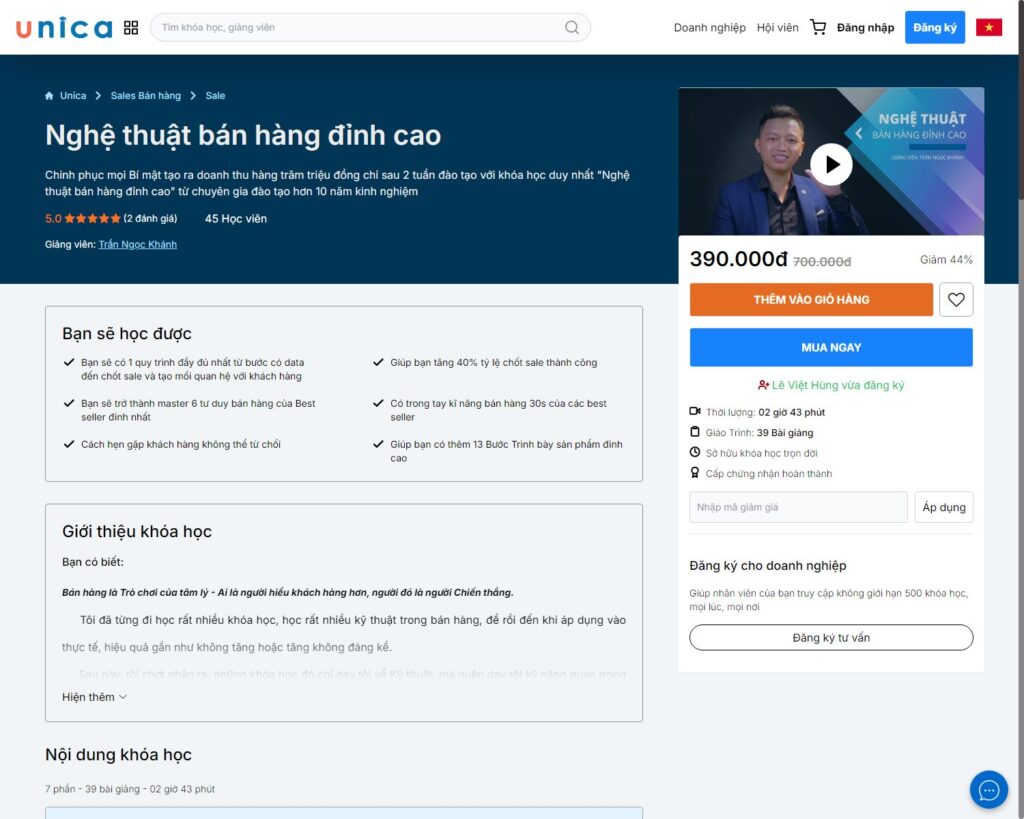
Task: Open the course categories grid icon
Action: click(131, 28)
